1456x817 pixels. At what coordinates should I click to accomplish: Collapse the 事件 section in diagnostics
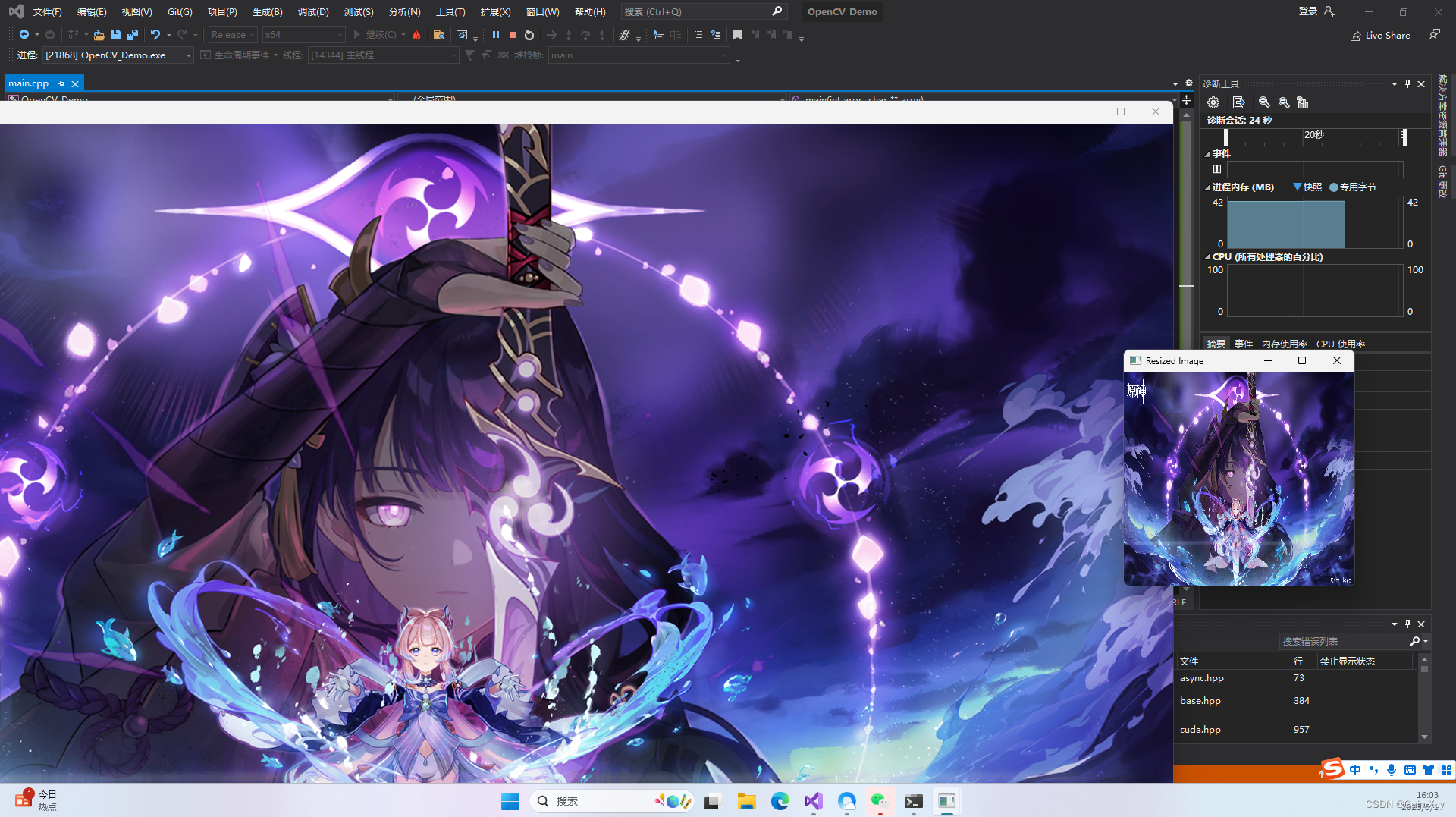click(x=1207, y=154)
